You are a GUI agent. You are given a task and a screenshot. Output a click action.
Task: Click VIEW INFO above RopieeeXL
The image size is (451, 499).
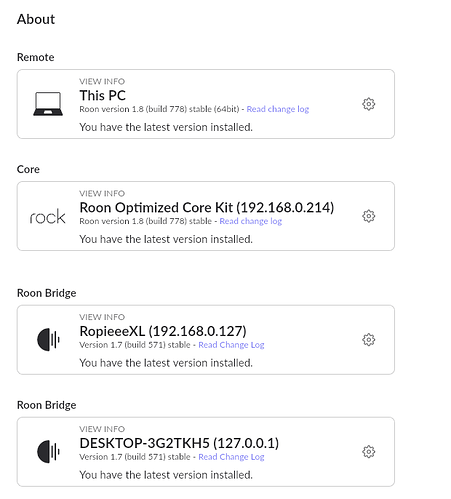[102, 317]
